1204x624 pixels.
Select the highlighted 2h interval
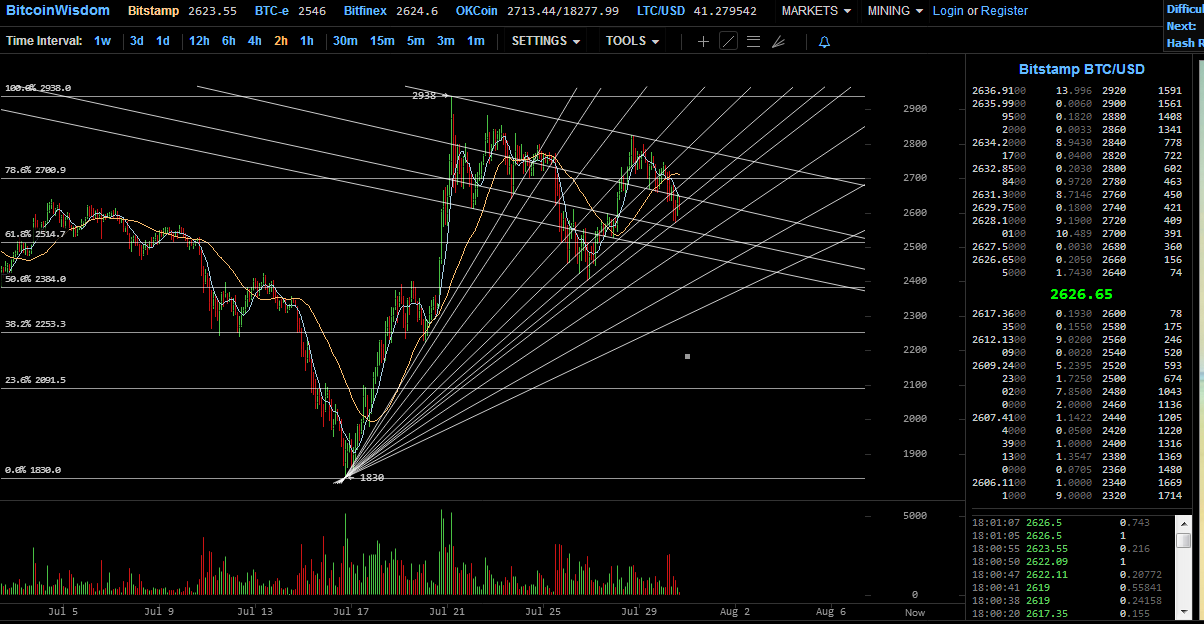(281, 41)
